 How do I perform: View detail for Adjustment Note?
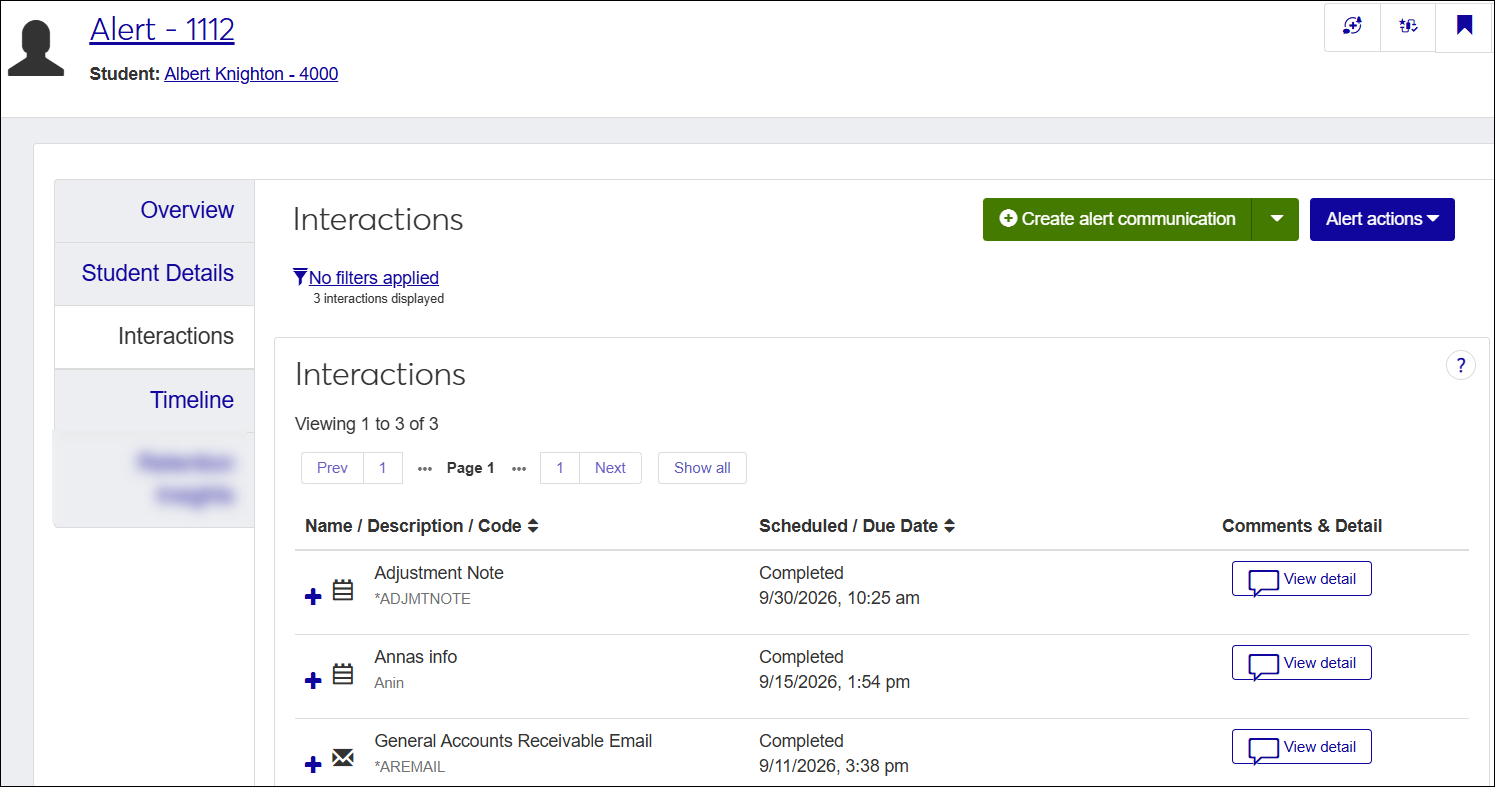point(1301,579)
